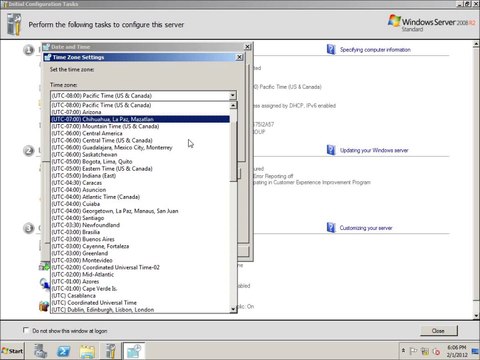Image resolution: width=480 pixels, height=360 pixels.
Task: Open the Start menu
Action: point(12,351)
